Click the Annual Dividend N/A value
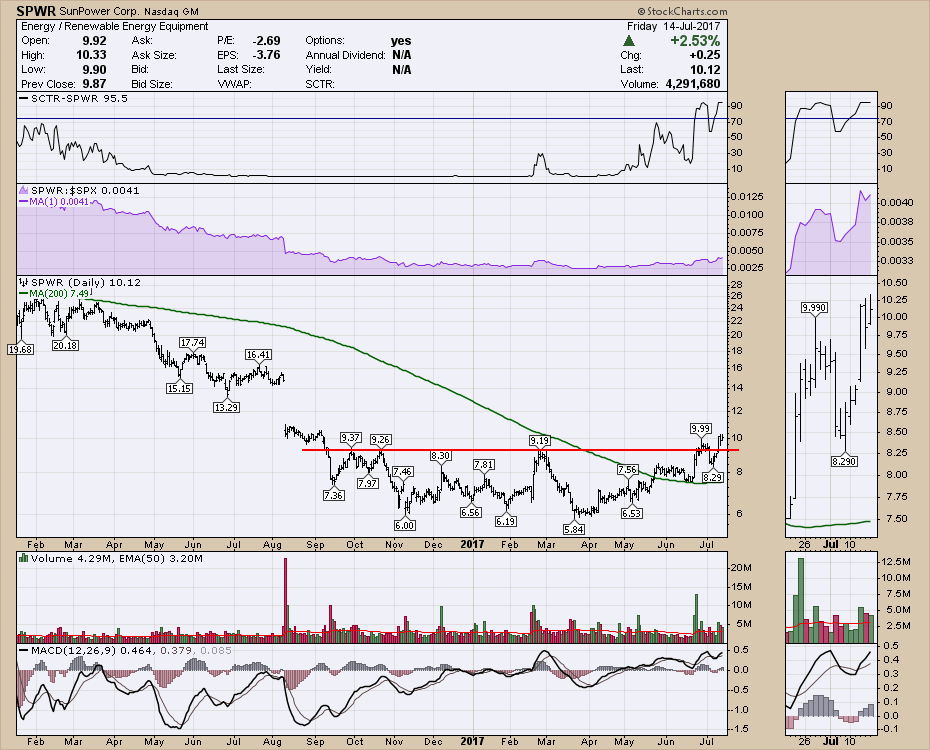 (x=402, y=55)
